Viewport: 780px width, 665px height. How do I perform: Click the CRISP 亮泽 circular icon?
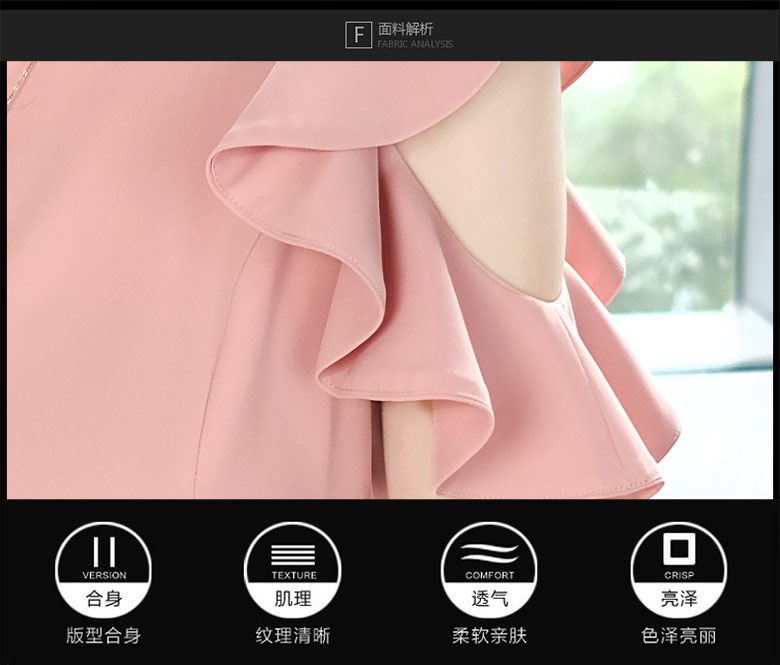(679, 570)
